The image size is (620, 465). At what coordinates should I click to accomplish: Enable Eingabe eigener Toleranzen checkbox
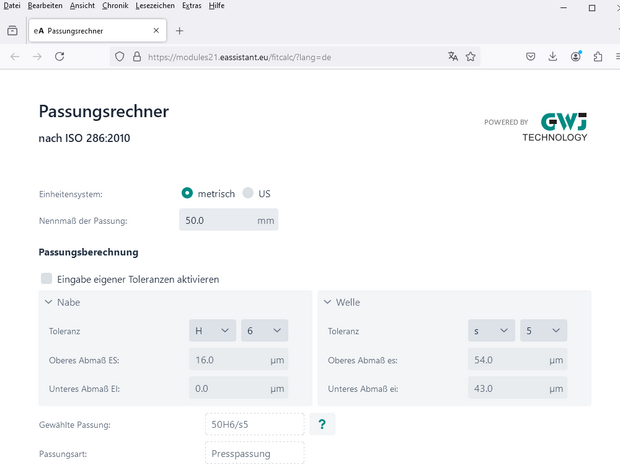click(46, 279)
